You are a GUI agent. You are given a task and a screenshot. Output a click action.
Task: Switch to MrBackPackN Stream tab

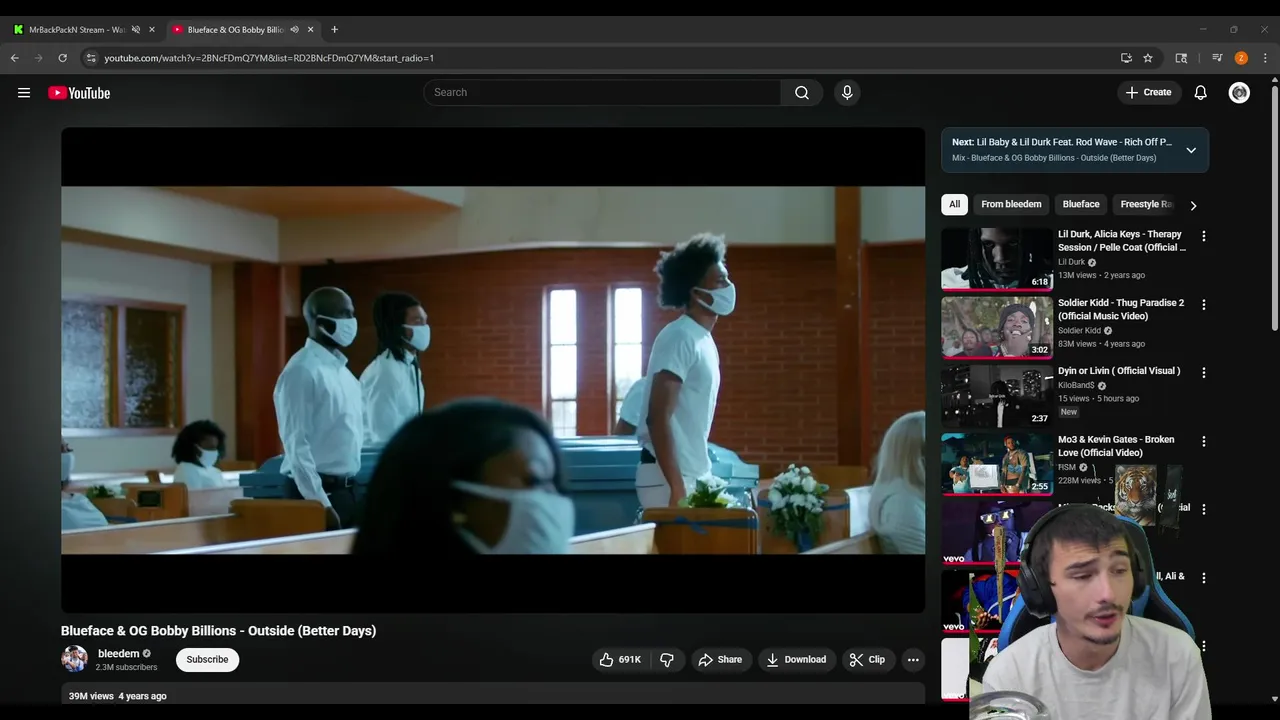coord(77,30)
